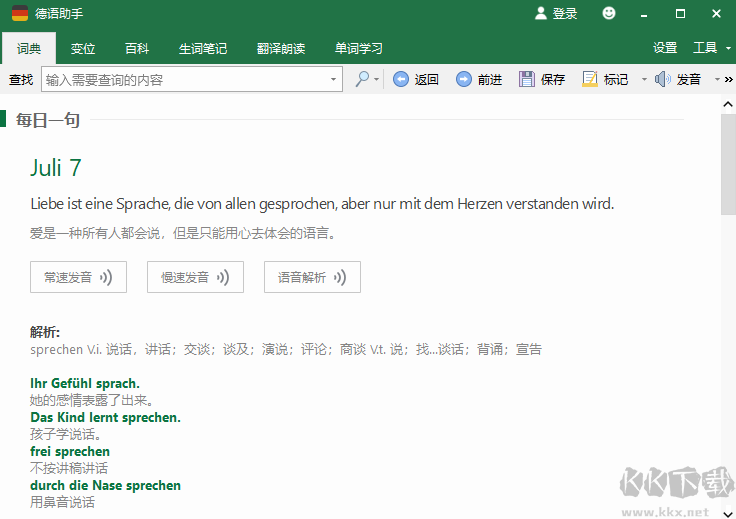Click the 返回 back arrow icon
The height and width of the screenshot is (519, 736).
point(401,79)
